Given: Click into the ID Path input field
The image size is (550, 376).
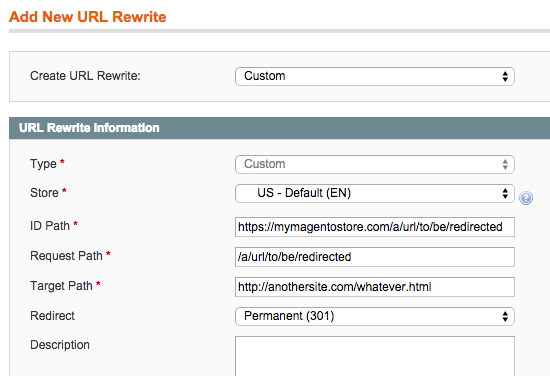Looking at the screenshot, I should point(375,227).
